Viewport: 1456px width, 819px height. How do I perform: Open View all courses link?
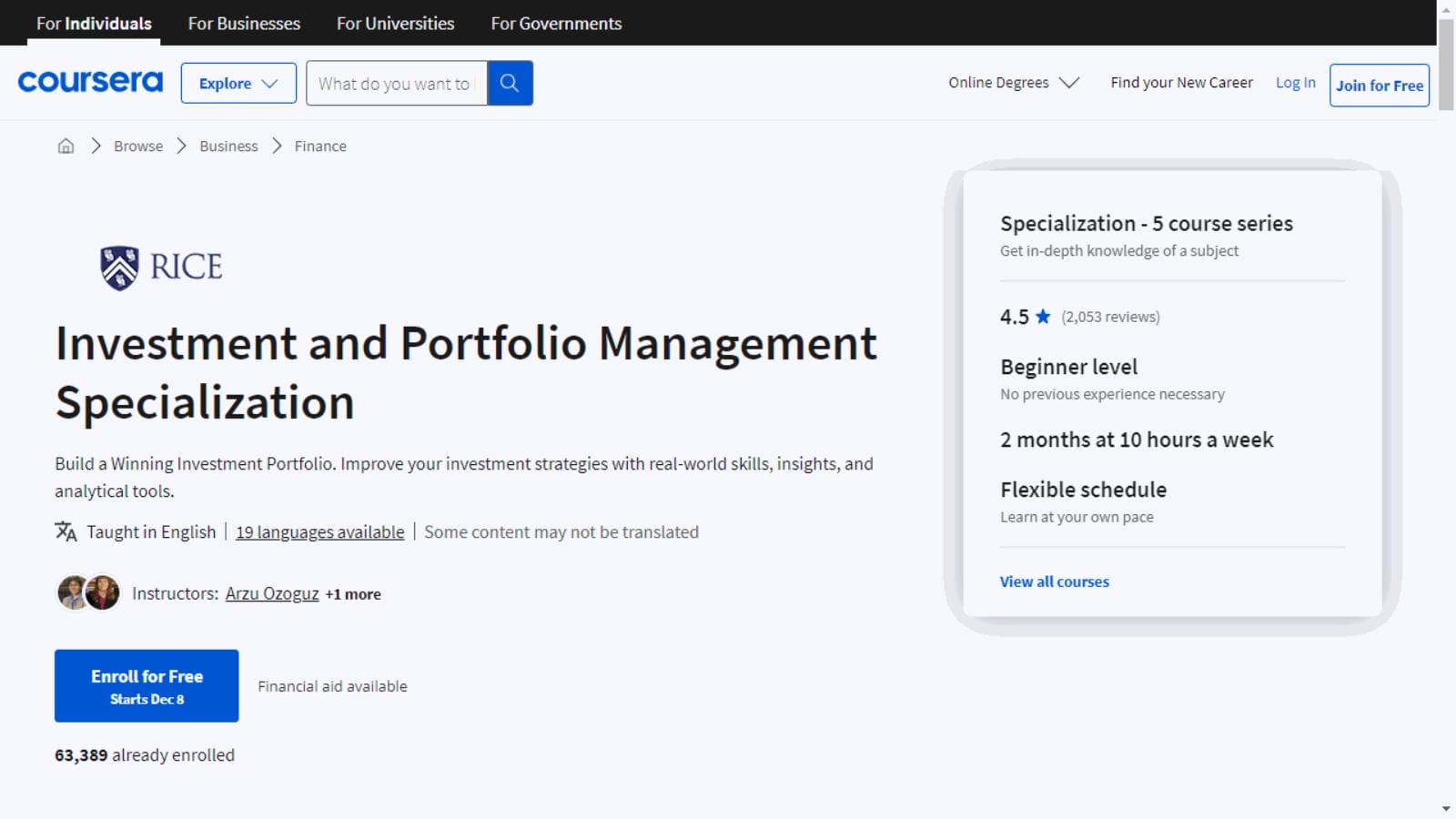(1055, 581)
